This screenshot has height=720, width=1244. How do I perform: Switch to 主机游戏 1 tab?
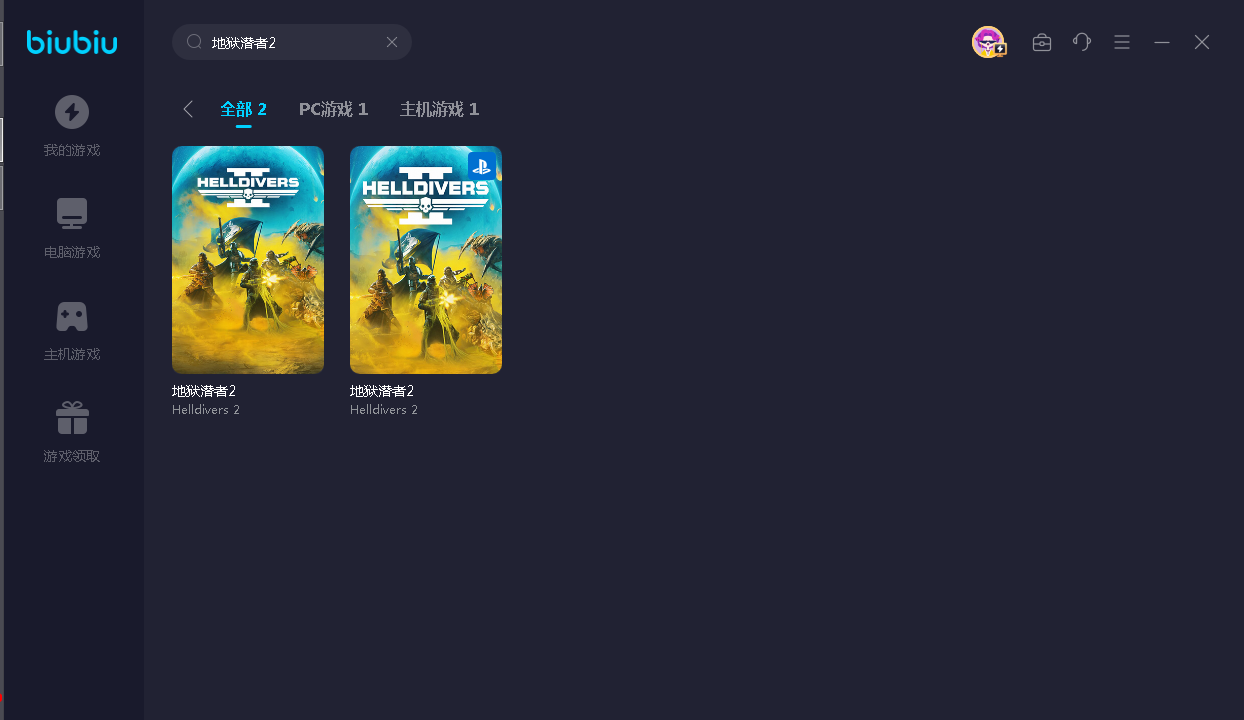[439, 109]
